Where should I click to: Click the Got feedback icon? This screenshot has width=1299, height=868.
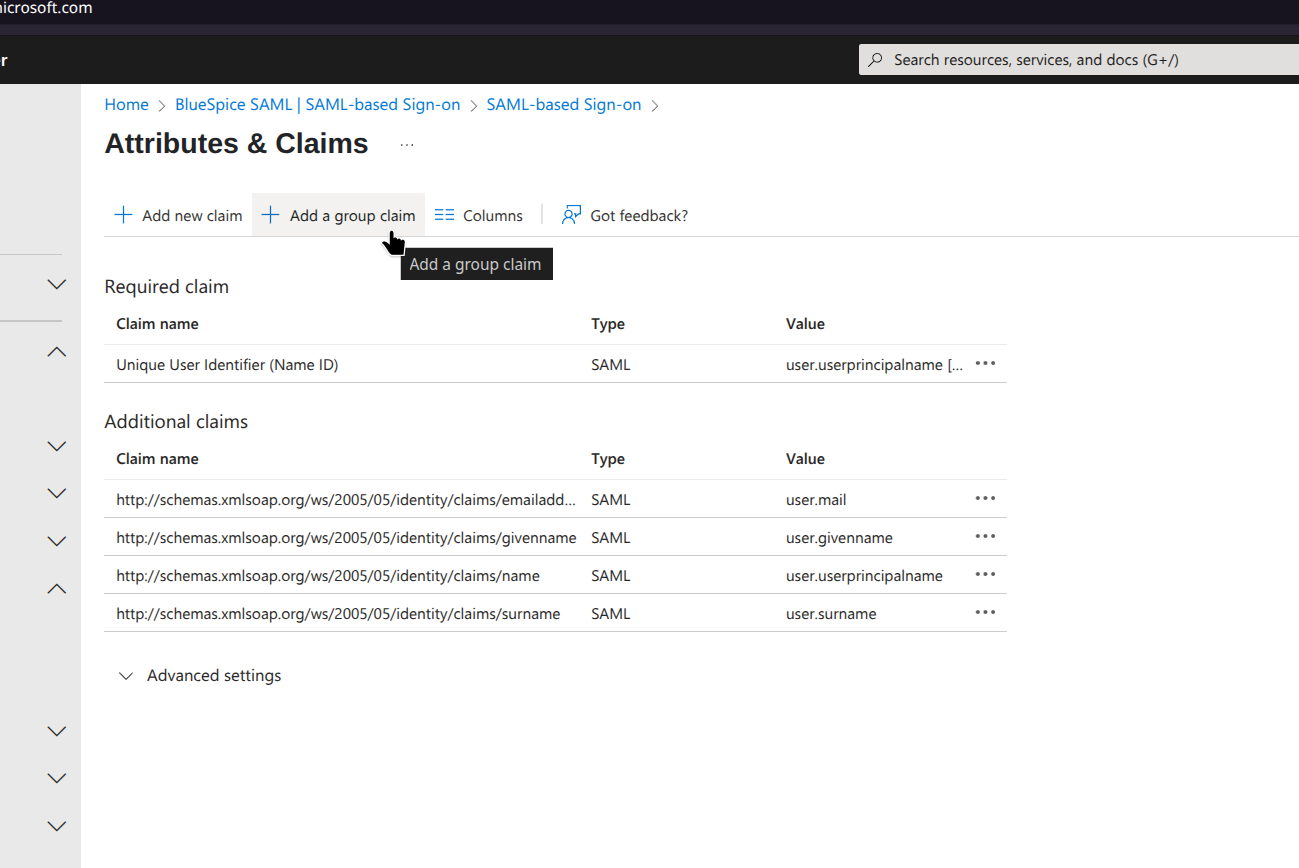pos(571,215)
